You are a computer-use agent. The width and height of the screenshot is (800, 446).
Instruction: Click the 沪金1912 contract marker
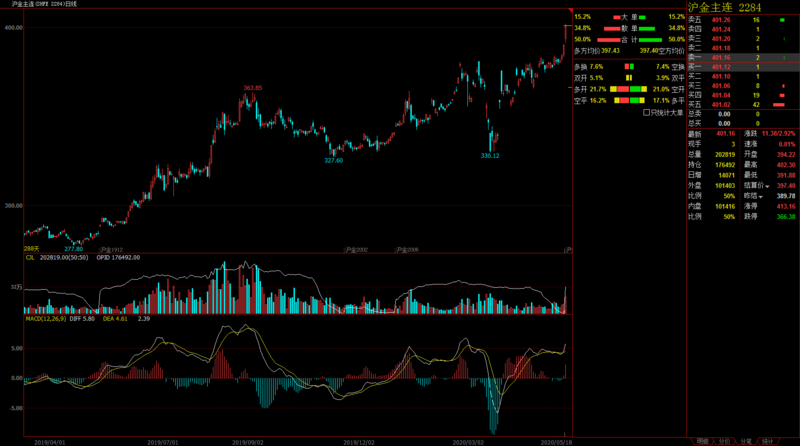[x=111, y=250]
